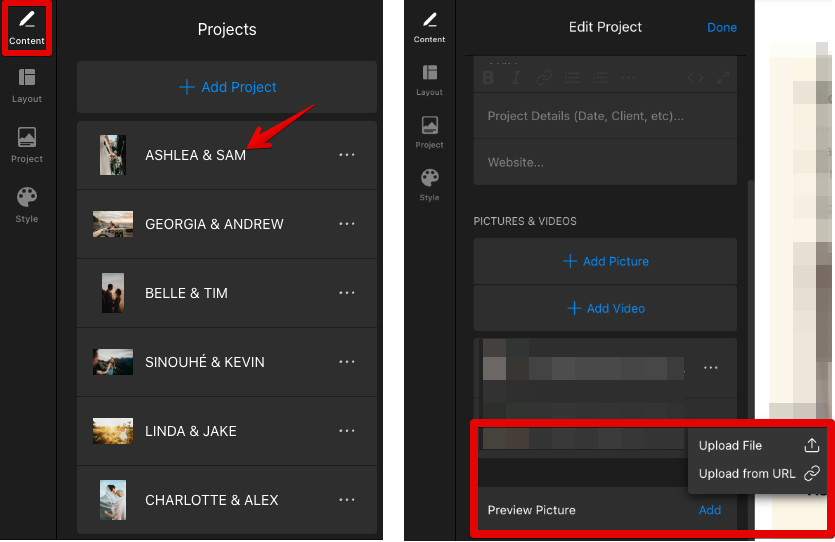This screenshot has width=835, height=542.
Task: Open Content tab in Edit Project sidebar
Action: pyautogui.click(x=429, y=28)
